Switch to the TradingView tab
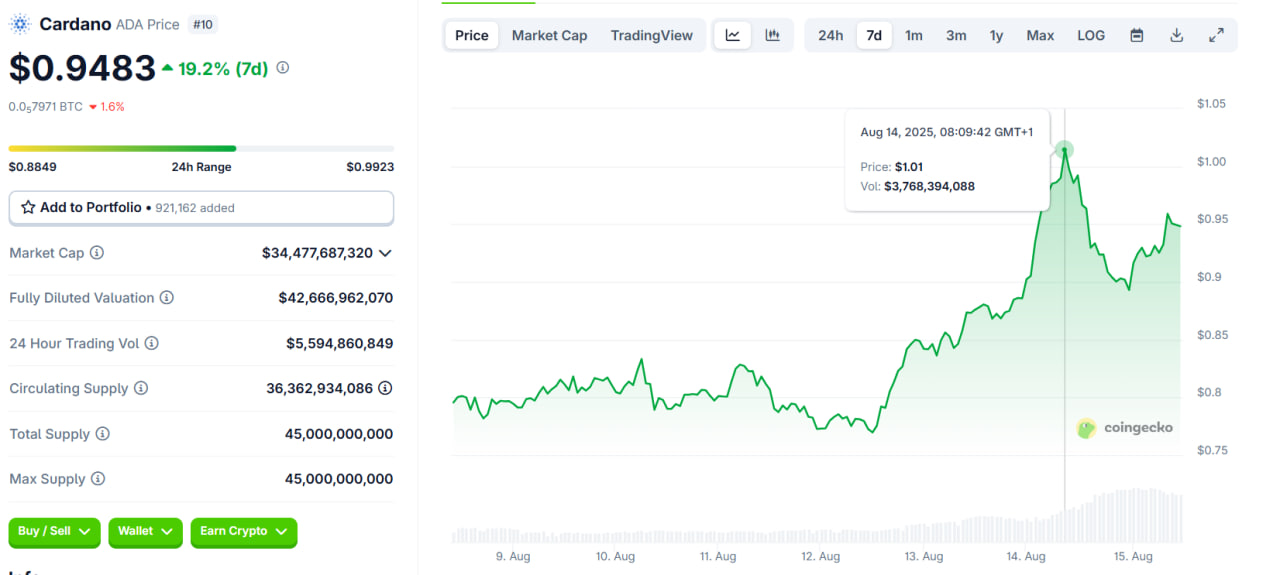1280x575 pixels. click(651, 35)
